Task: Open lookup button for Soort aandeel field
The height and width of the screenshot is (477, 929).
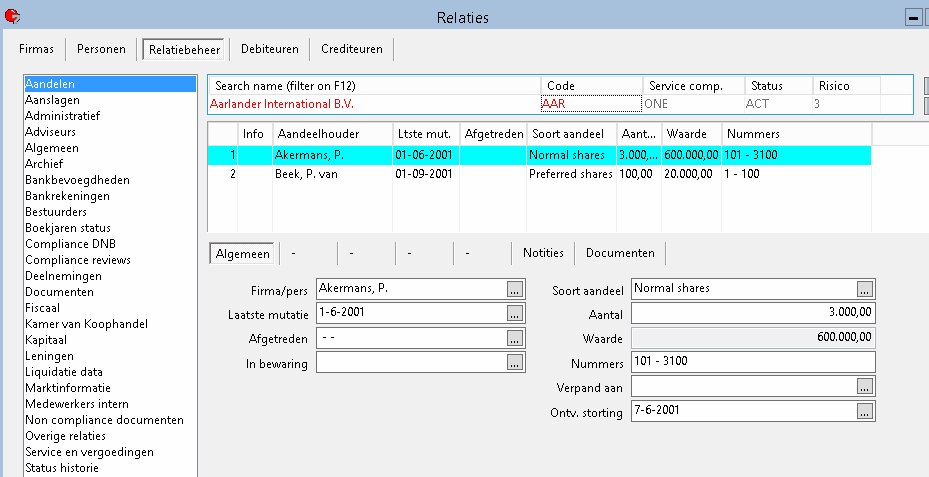Action: 864,289
